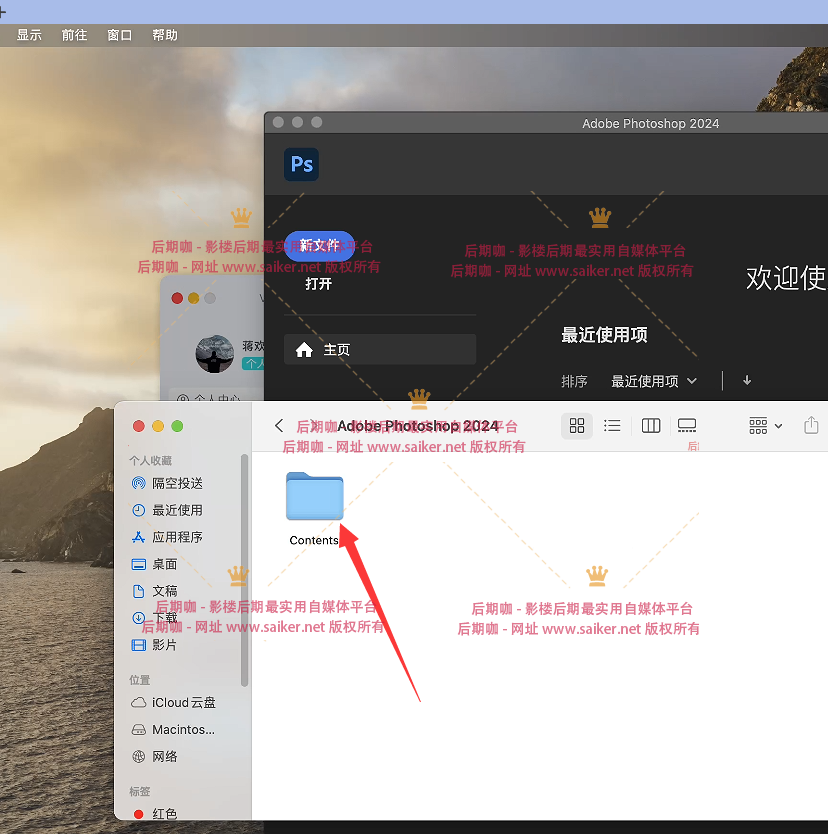Switch Finder to icon view
Screen dimensions: 828x834
[x=577, y=426]
